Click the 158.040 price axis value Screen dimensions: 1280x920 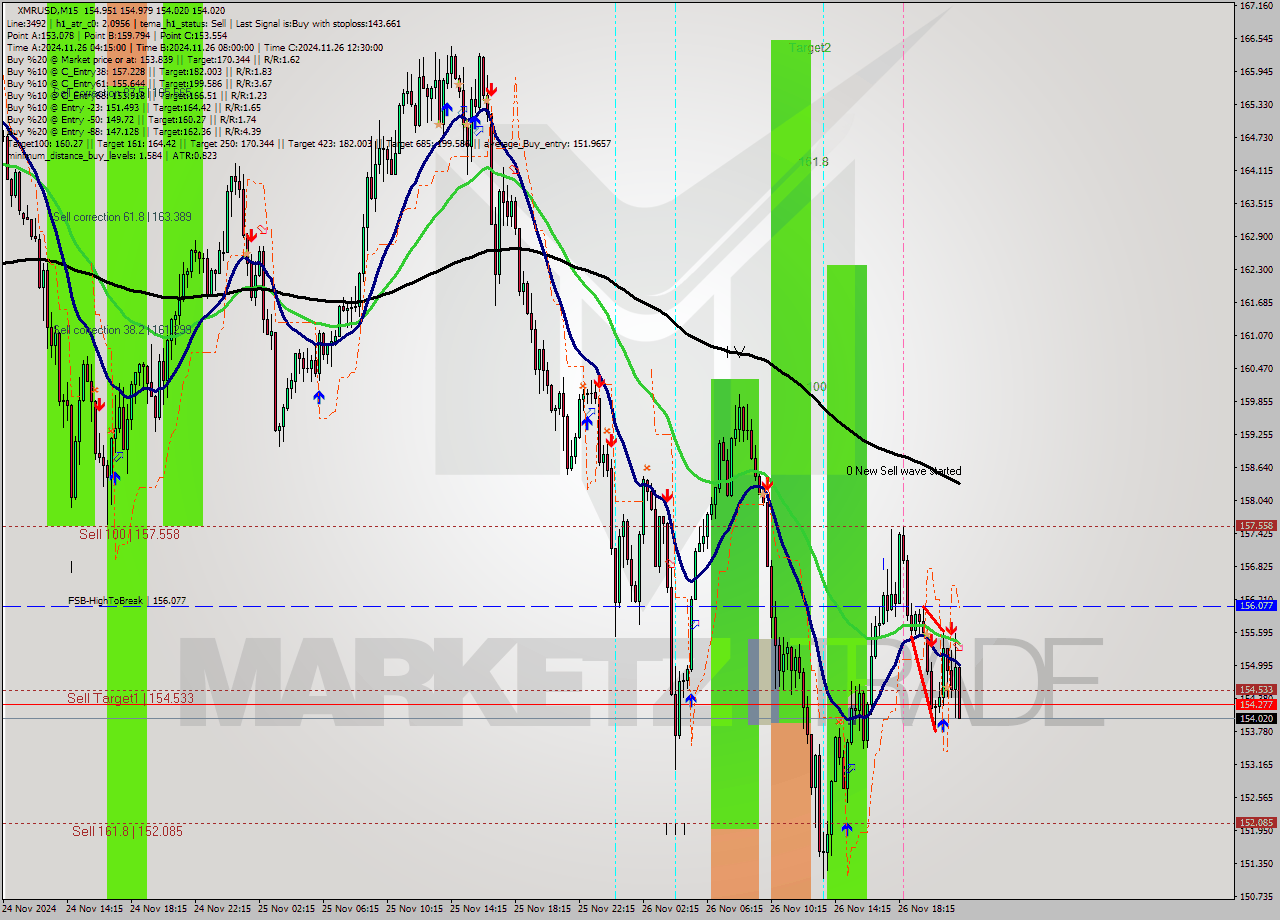pyautogui.click(x=1256, y=501)
